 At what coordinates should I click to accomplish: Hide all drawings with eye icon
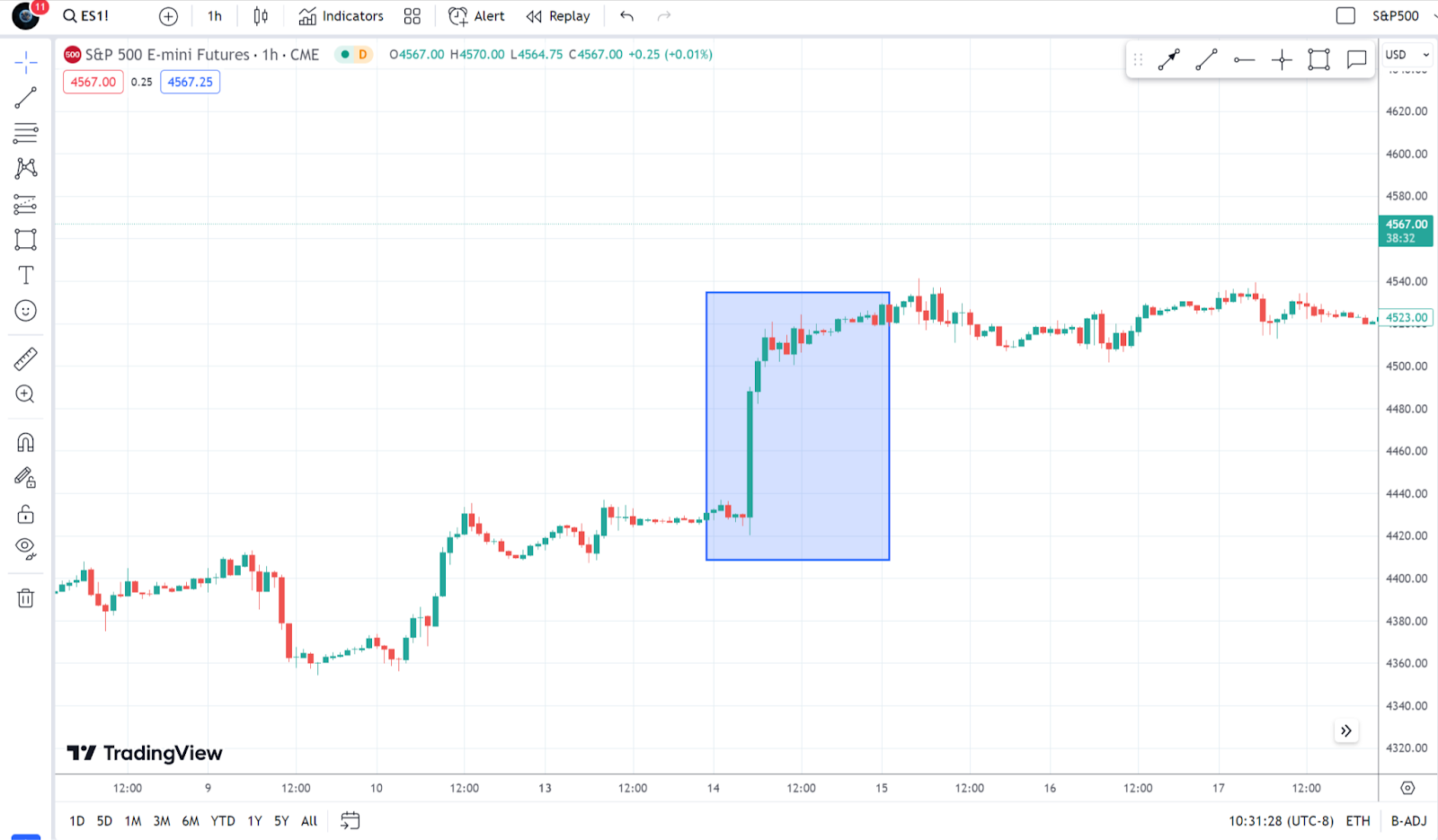pyautogui.click(x=25, y=548)
